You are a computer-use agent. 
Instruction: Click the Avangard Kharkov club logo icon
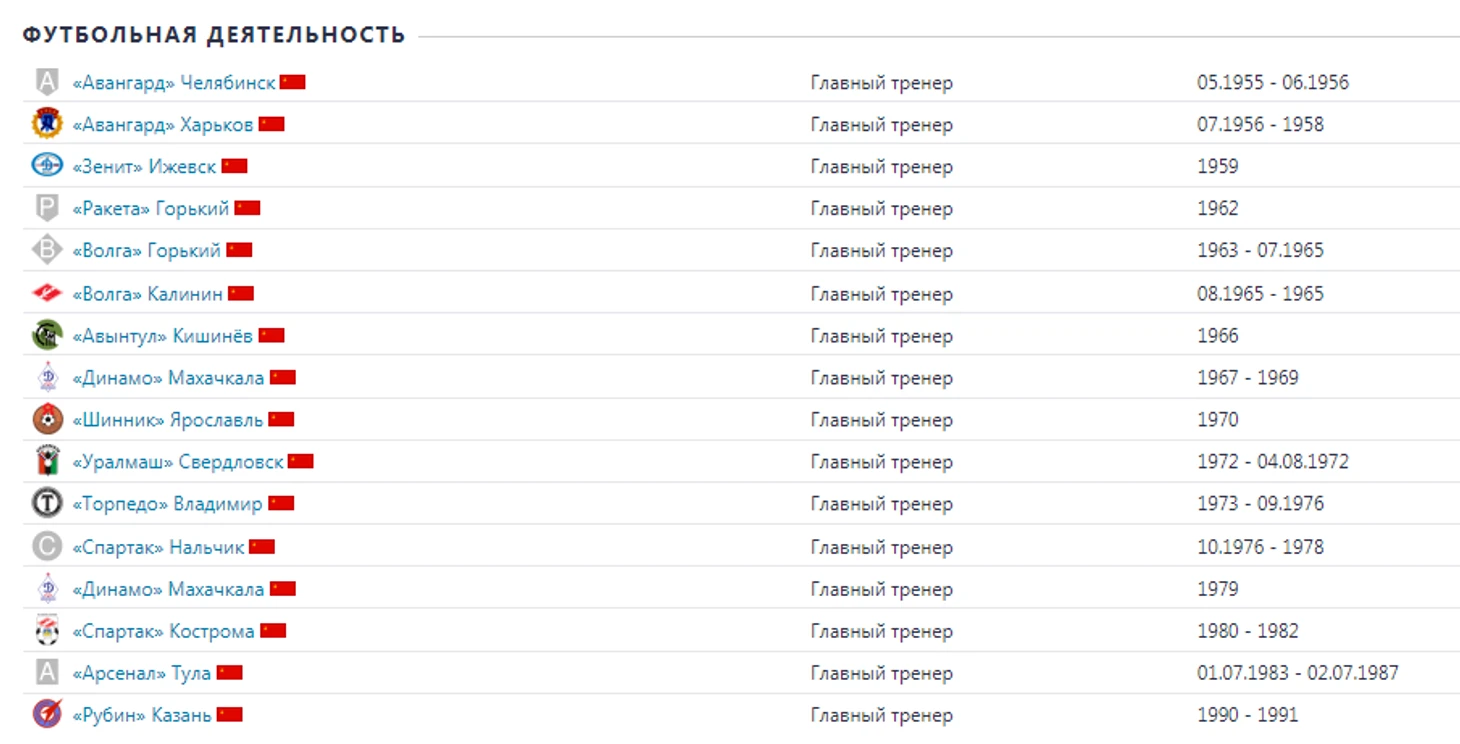click(x=47, y=124)
